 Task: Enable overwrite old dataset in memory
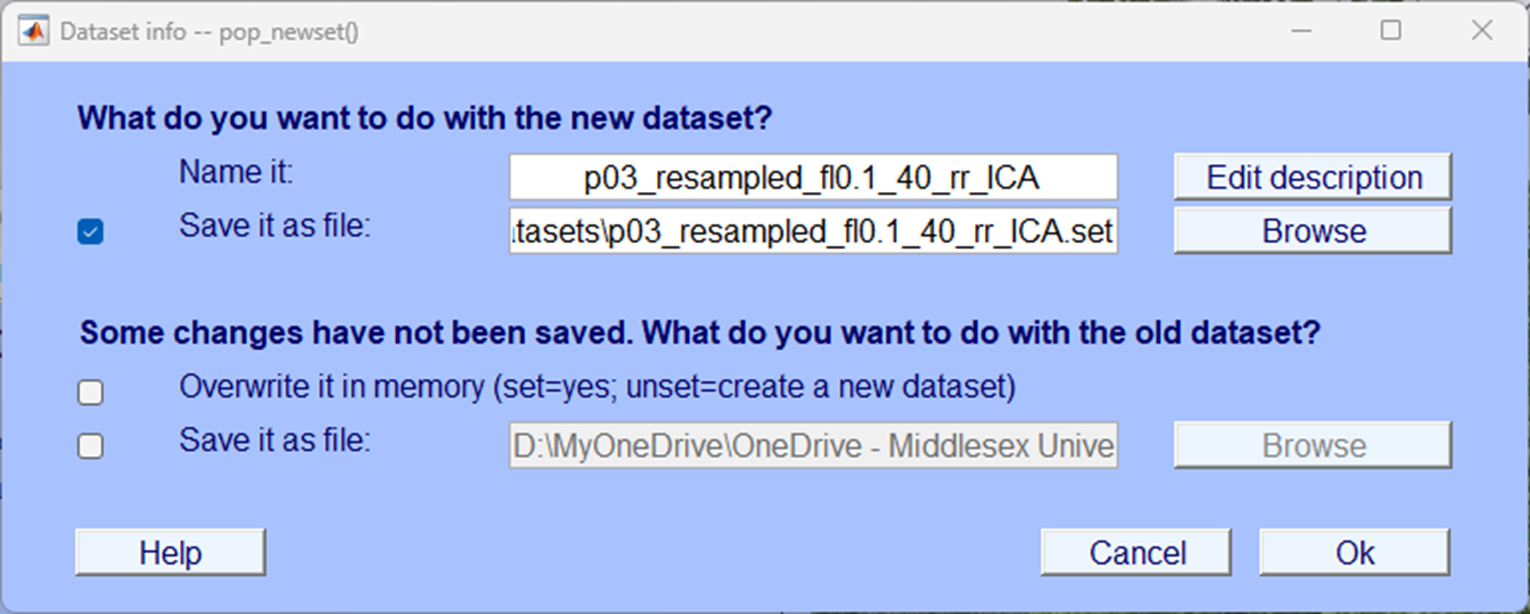pyautogui.click(x=90, y=392)
